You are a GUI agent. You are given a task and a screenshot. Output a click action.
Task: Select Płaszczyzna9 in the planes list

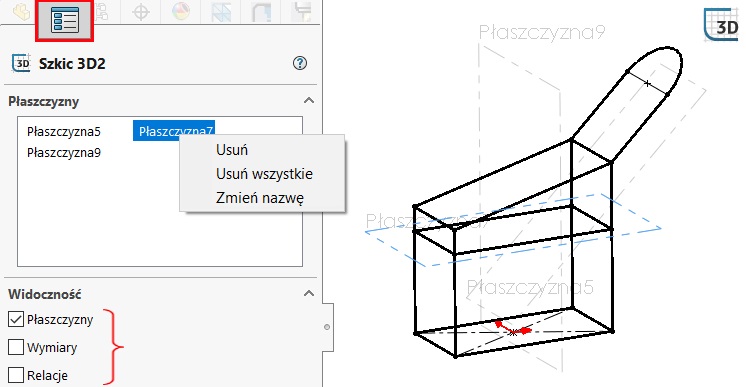(64, 153)
